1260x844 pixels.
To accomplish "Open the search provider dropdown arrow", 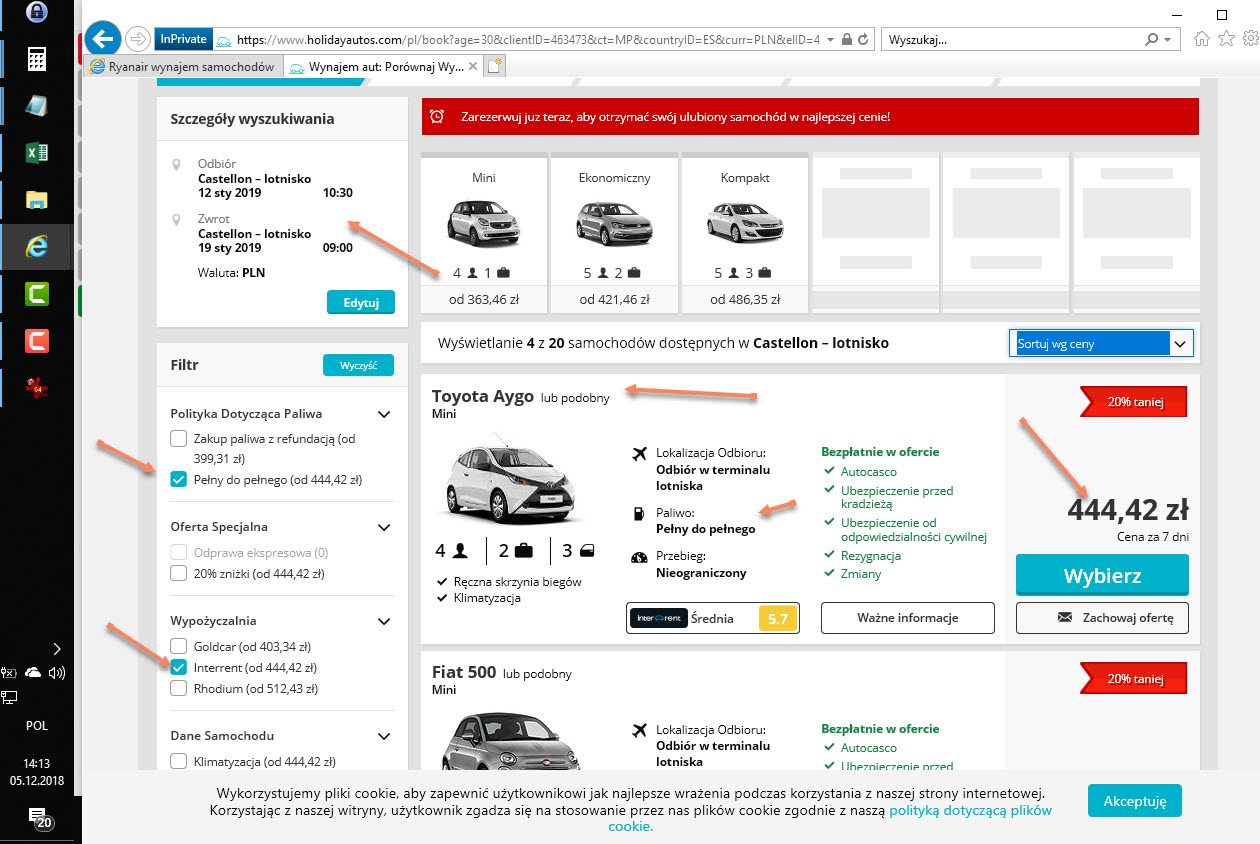I will pyautogui.click(x=1167, y=40).
